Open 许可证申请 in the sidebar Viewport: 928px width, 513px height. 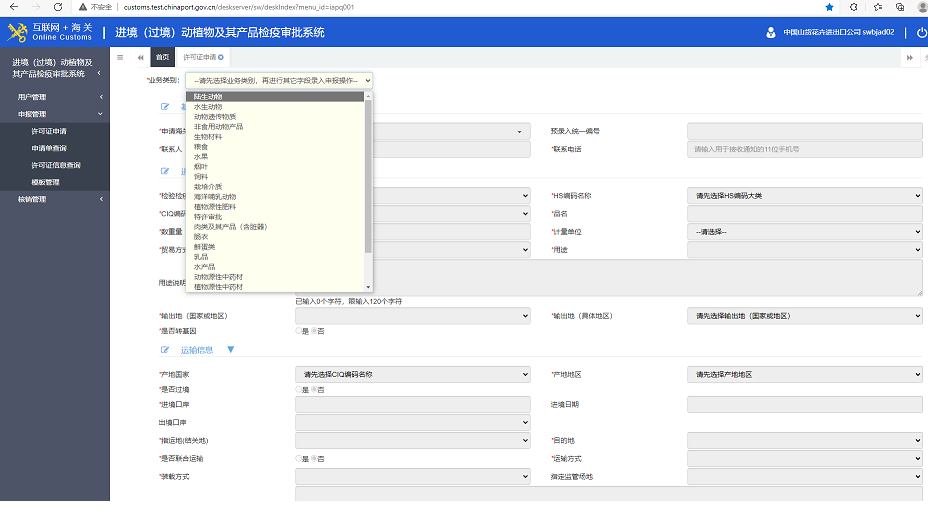(x=49, y=131)
